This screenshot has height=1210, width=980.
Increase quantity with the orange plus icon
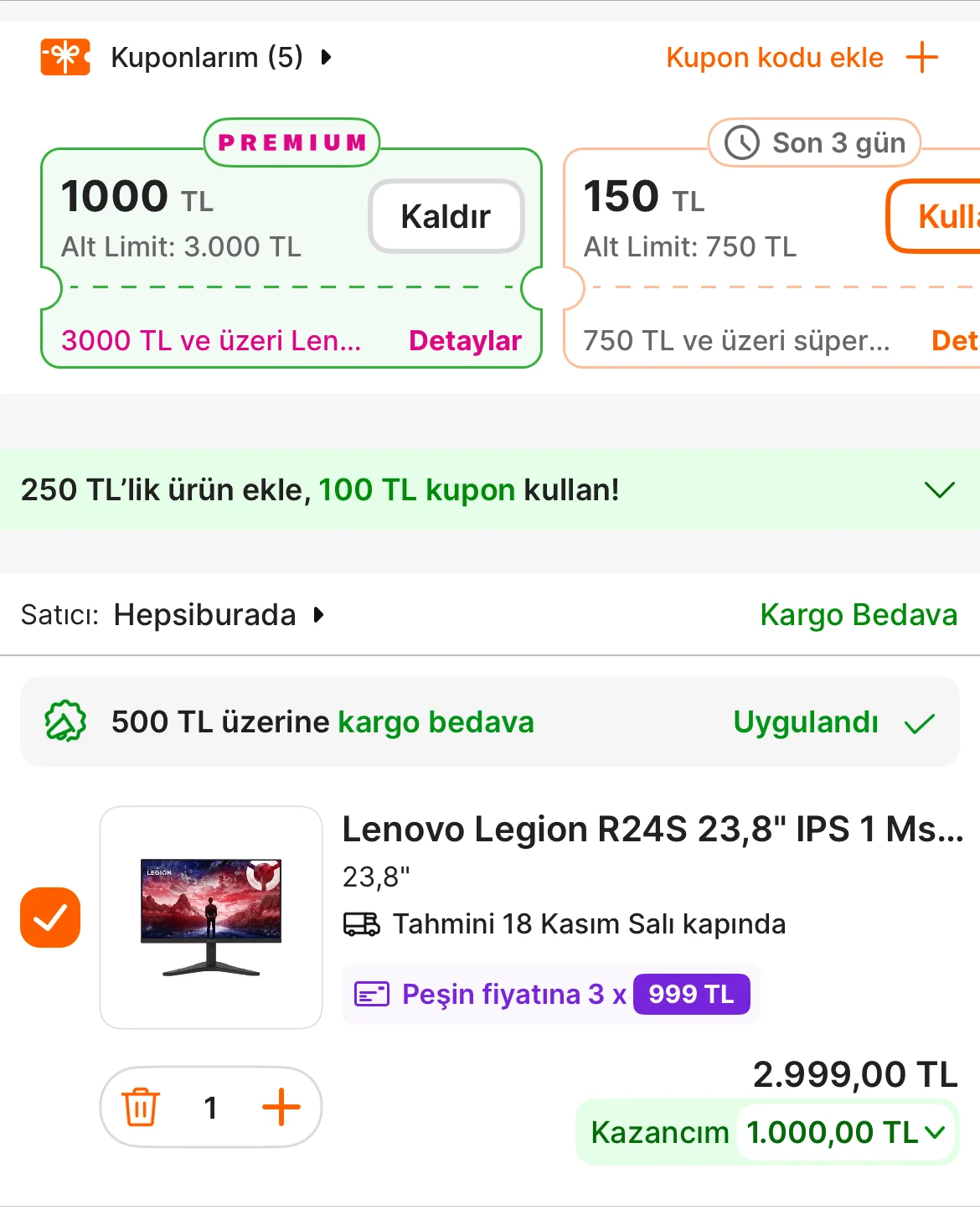click(x=281, y=1107)
